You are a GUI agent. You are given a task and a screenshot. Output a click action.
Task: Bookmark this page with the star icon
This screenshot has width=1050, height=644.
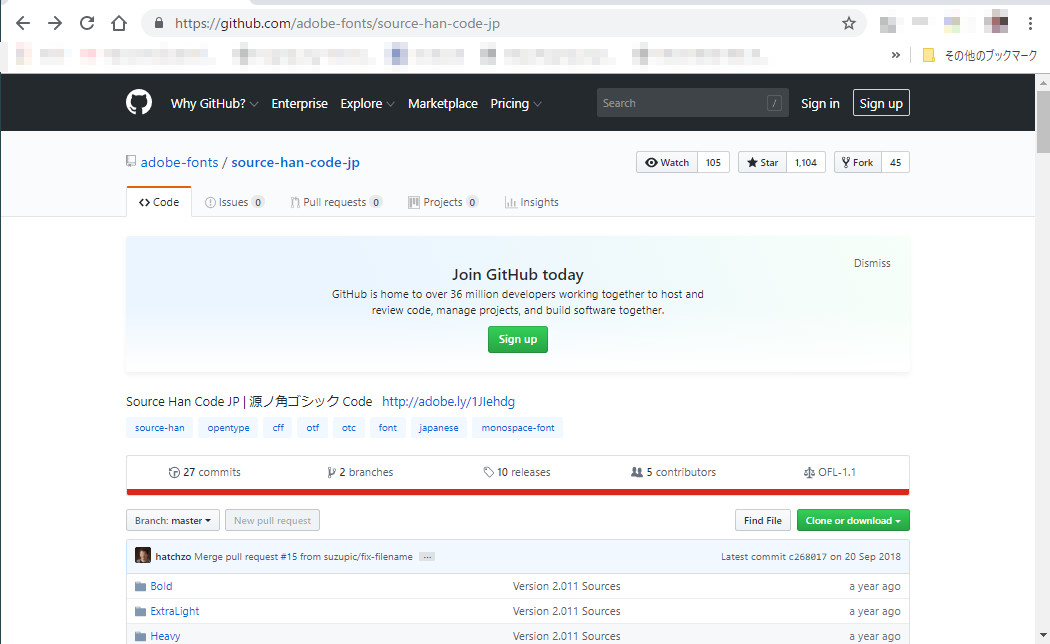(848, 23)
